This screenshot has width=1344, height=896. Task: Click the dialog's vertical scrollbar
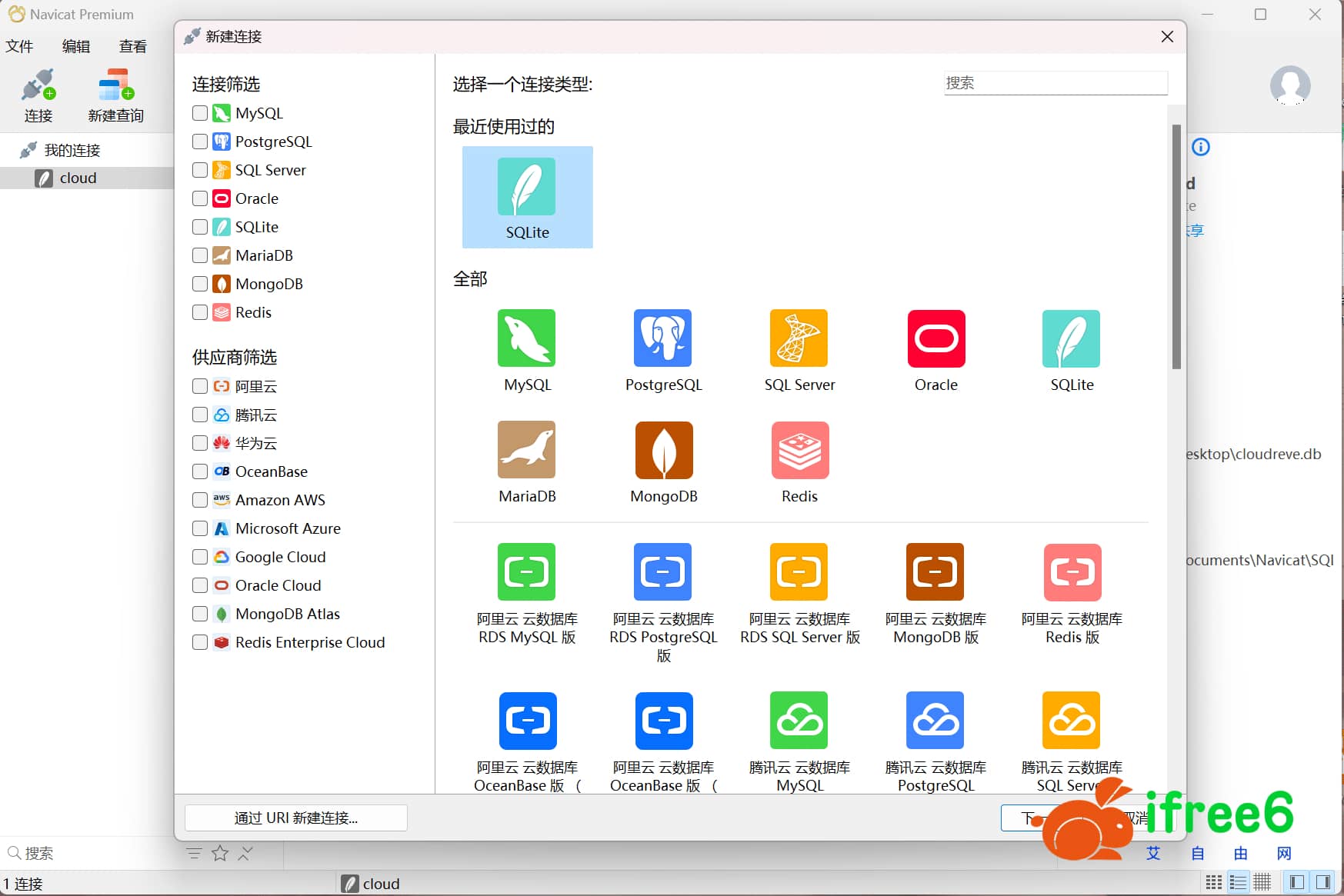tap(1176, 246)
